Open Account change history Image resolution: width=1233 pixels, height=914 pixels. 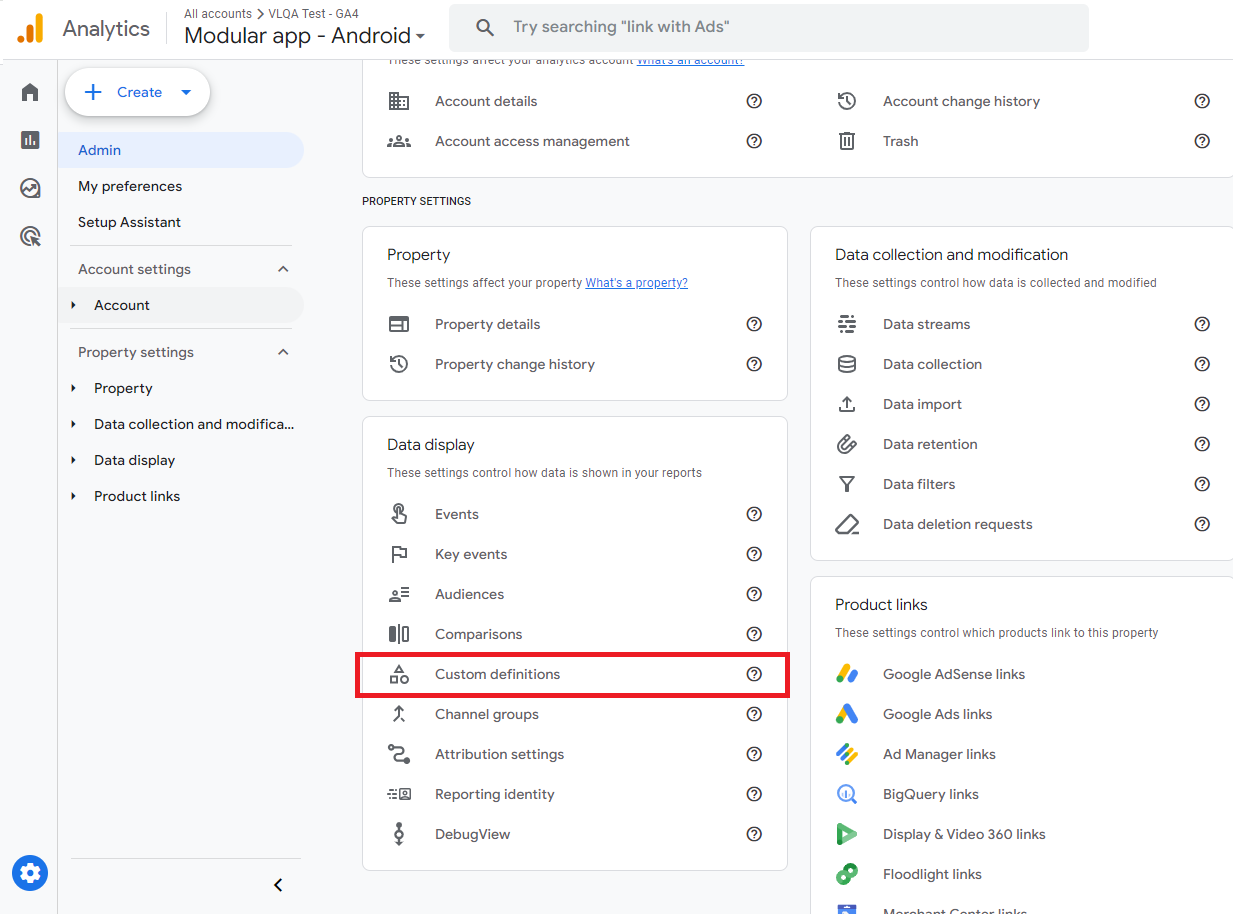coord(961,101)
